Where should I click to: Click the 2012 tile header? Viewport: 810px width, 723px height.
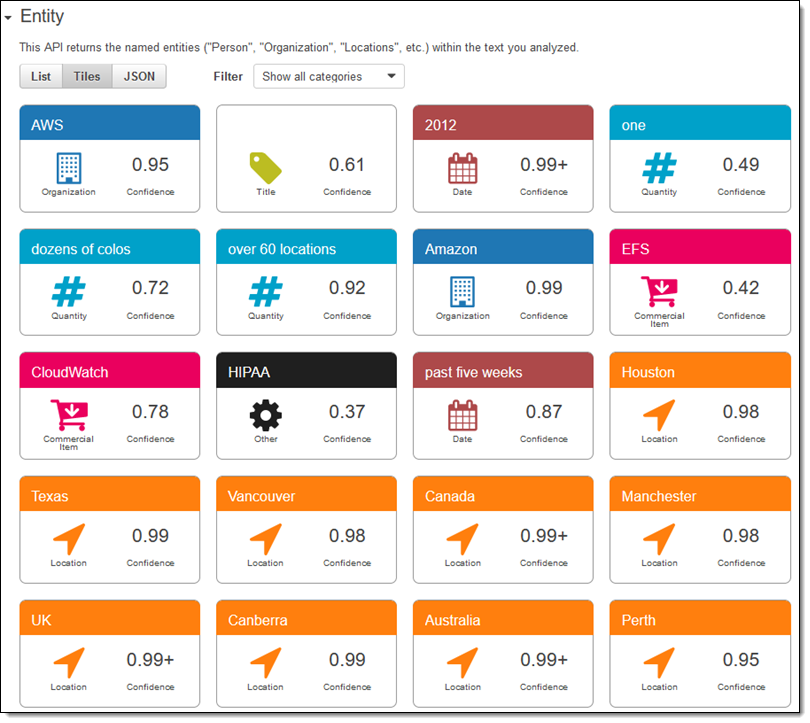[503, 123]
